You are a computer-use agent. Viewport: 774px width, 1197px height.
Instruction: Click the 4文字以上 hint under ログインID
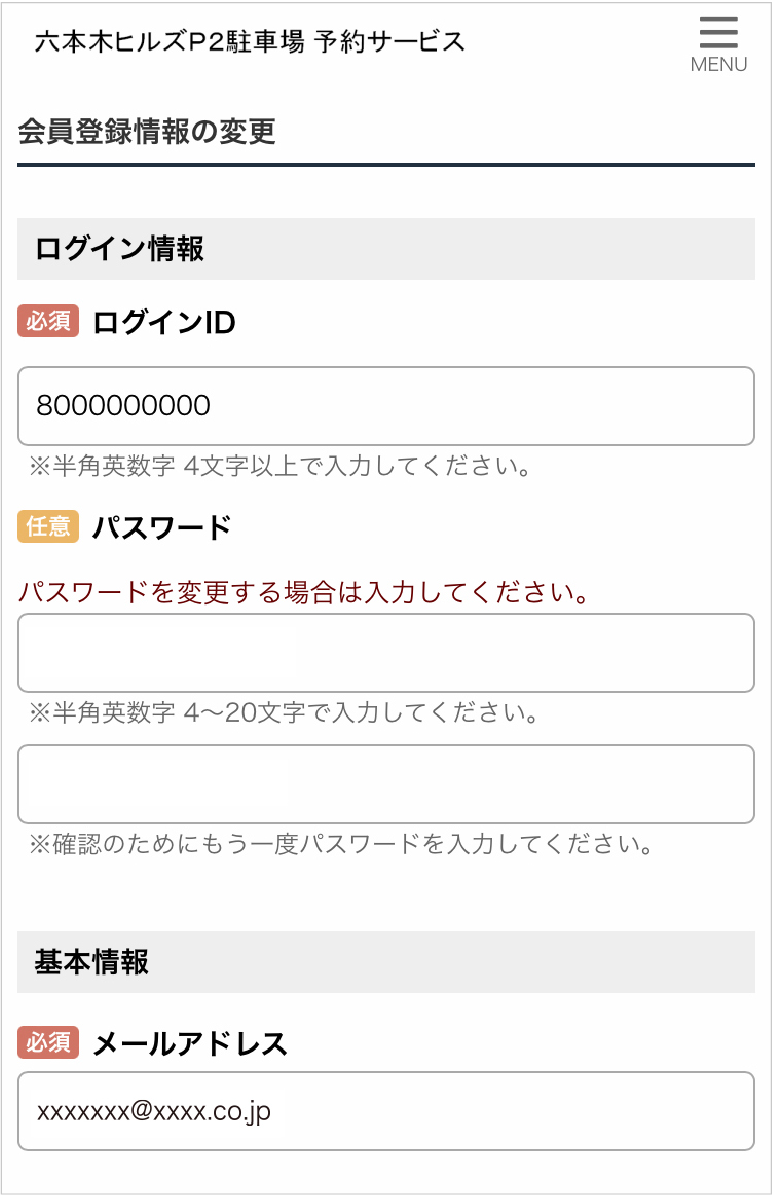pyautogui.click(x=278, y=466)
